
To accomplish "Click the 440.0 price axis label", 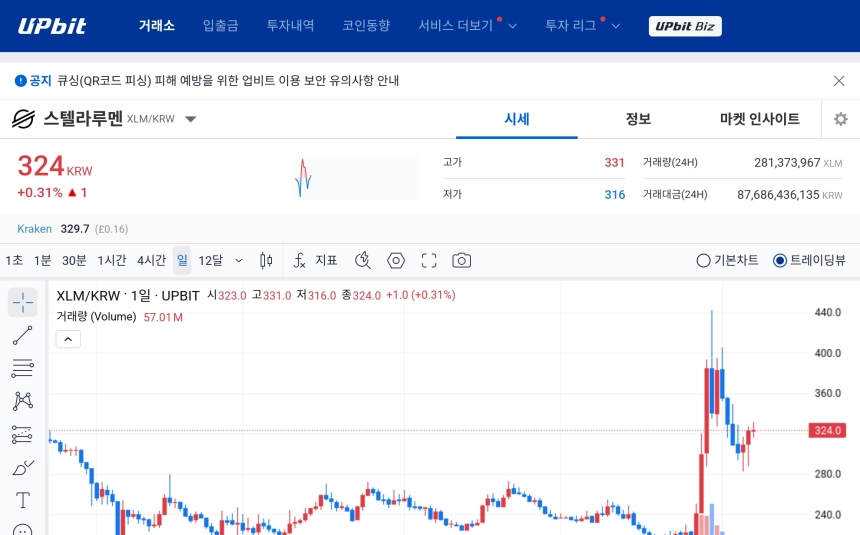I will pyautogui.click(x=828, y=312).
